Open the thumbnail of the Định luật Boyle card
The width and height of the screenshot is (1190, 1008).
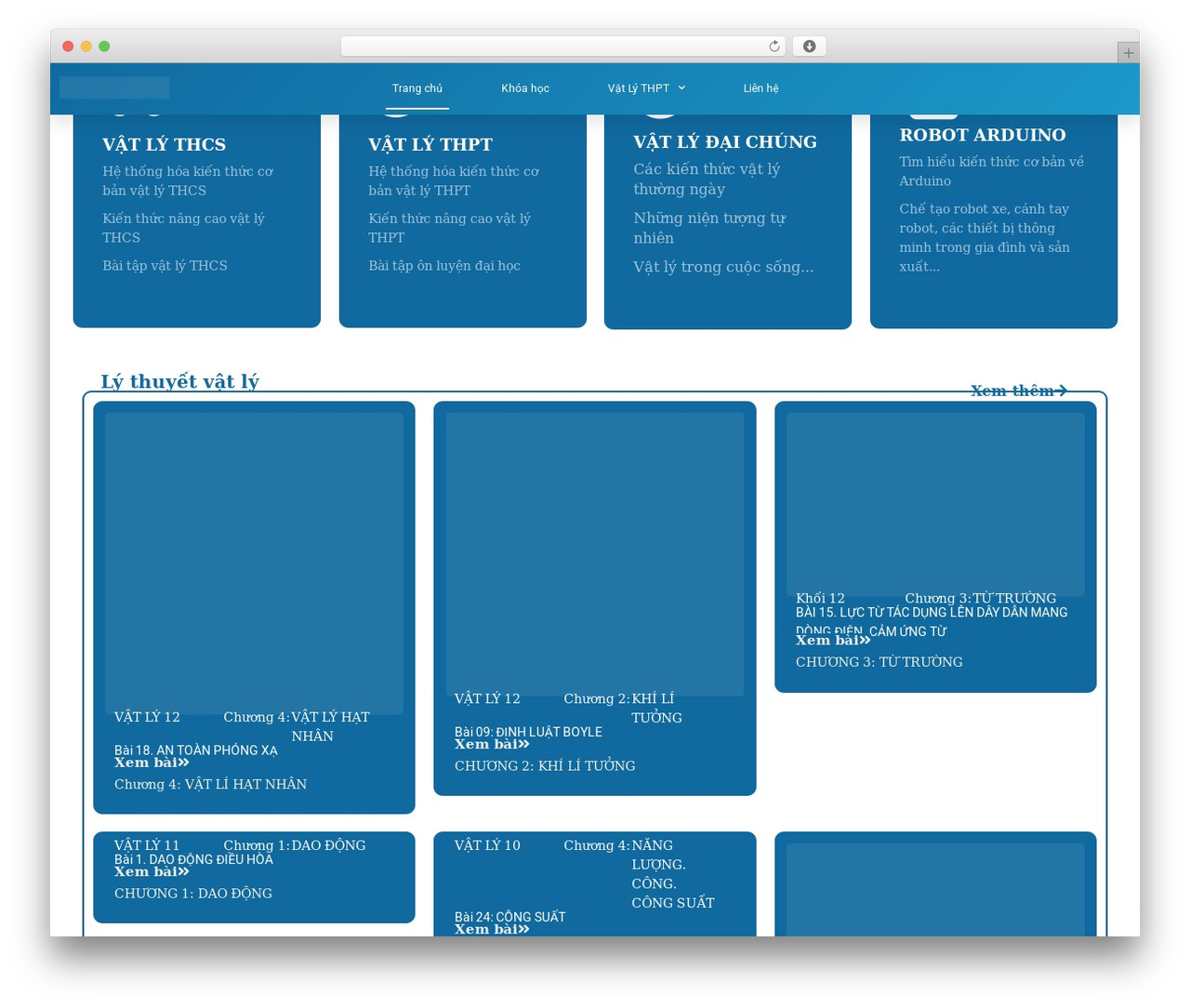pyautogui.click(x=595, y=554)
